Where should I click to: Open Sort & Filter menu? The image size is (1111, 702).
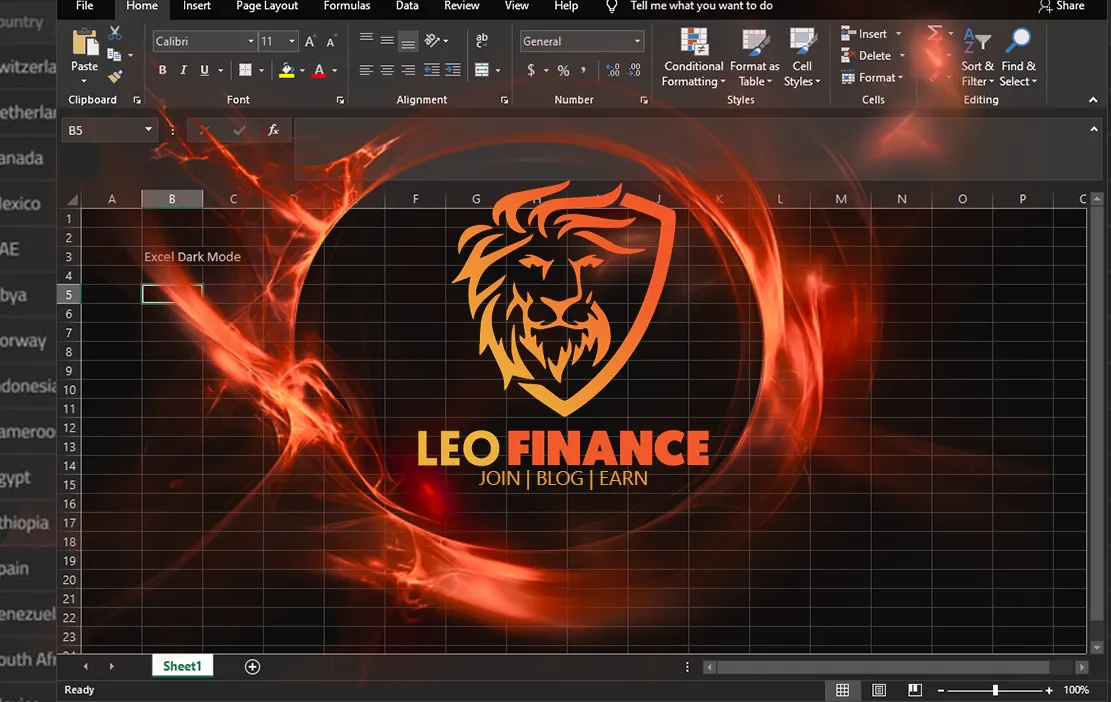977,57
